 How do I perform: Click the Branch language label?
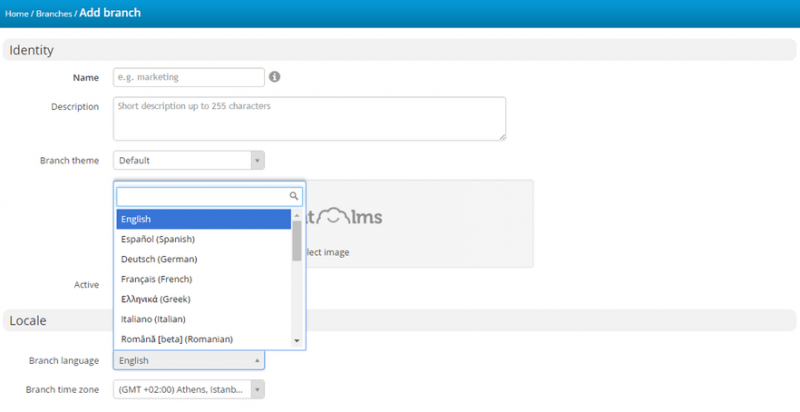click(64, 360)
